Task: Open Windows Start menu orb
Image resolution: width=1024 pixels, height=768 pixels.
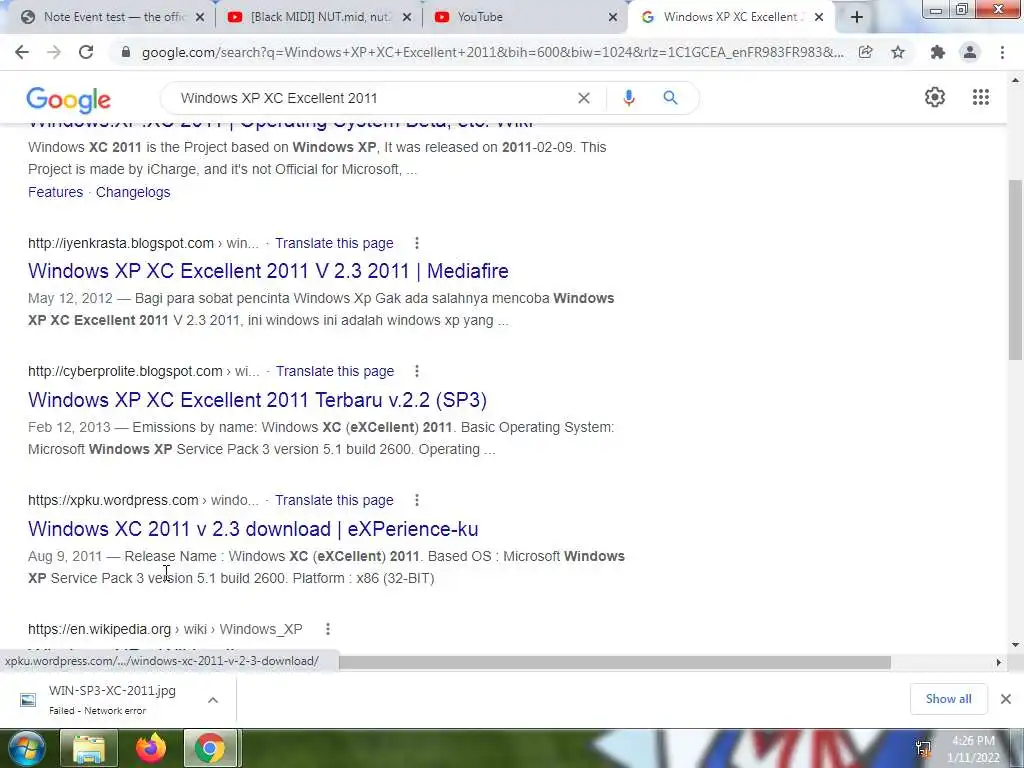Action: pyautogui.click(x=25, y=748)
